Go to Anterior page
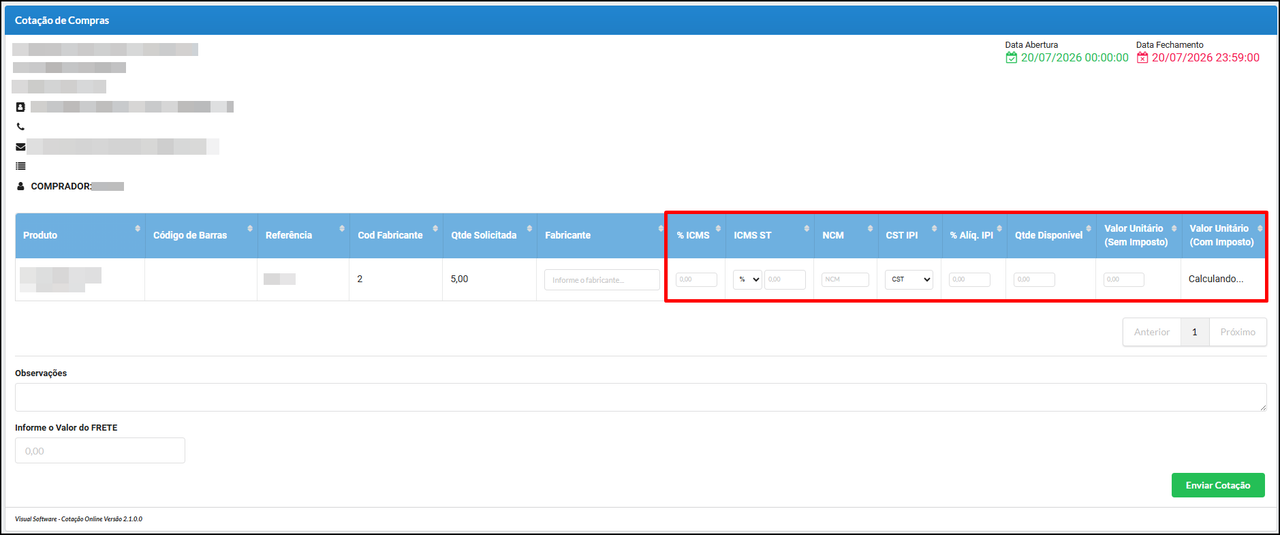The height and width of the screenshot is (535, 1280). [x=1151, y=332]
